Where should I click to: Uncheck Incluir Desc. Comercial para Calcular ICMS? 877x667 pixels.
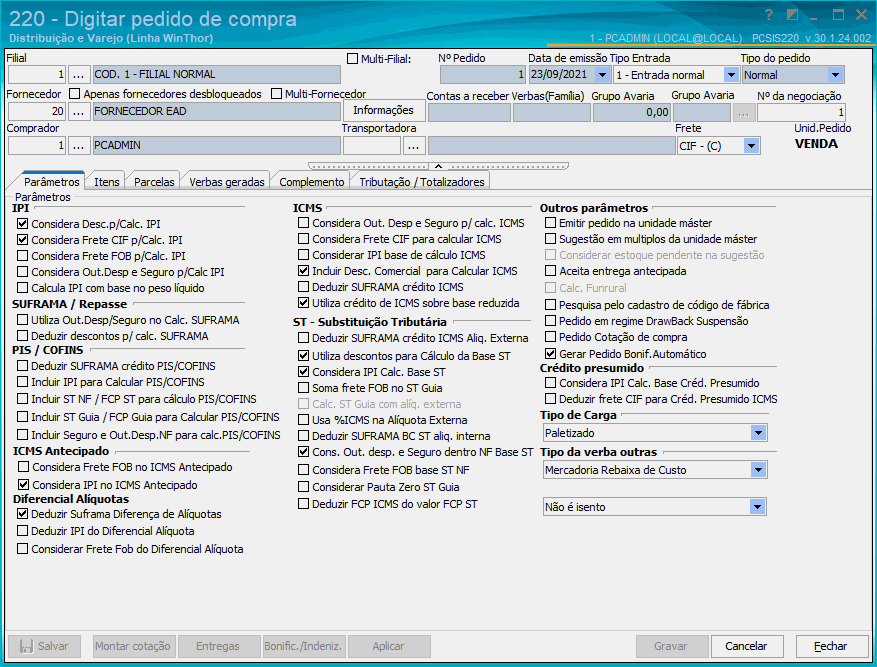click(x=303, y=271)
